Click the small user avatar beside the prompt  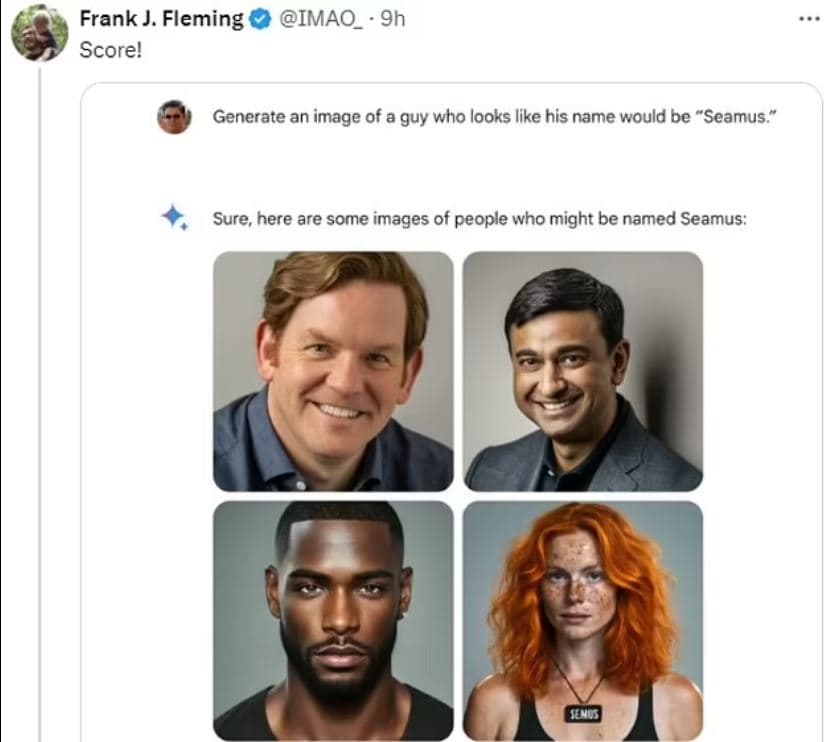tap(174, 117)
